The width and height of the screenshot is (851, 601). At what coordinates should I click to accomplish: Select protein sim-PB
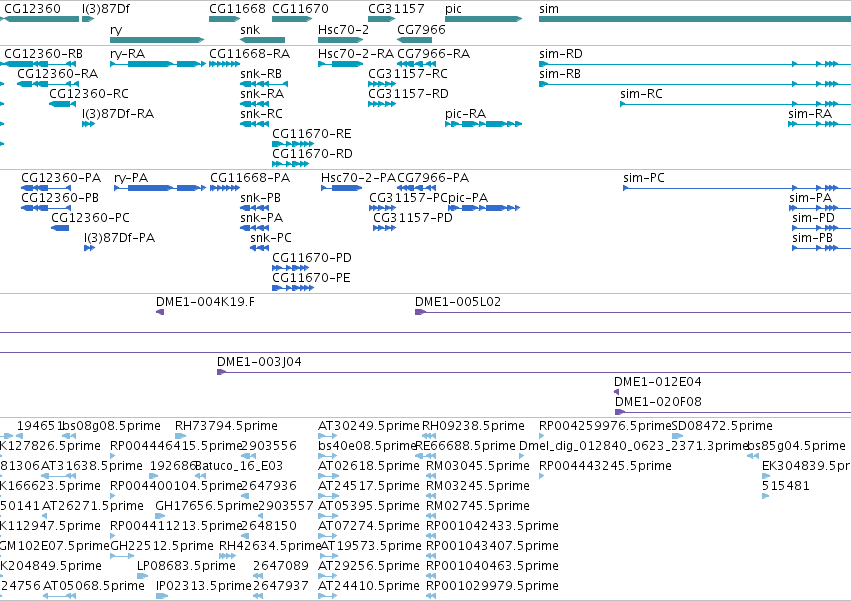812,238
